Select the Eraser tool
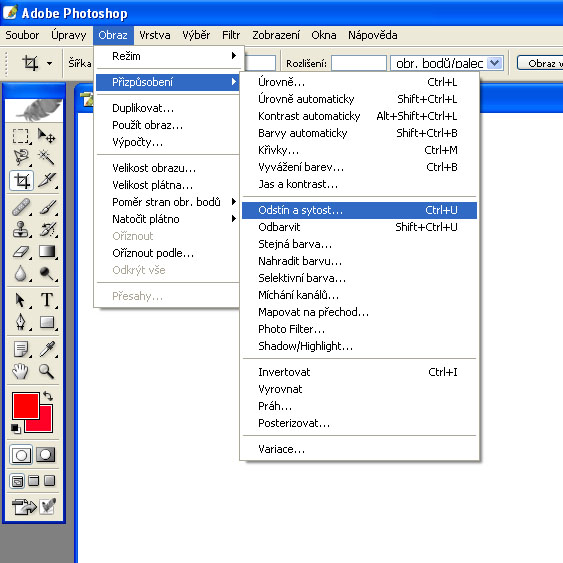This screenshot has width=563, height=563. (x=21, y=251)
